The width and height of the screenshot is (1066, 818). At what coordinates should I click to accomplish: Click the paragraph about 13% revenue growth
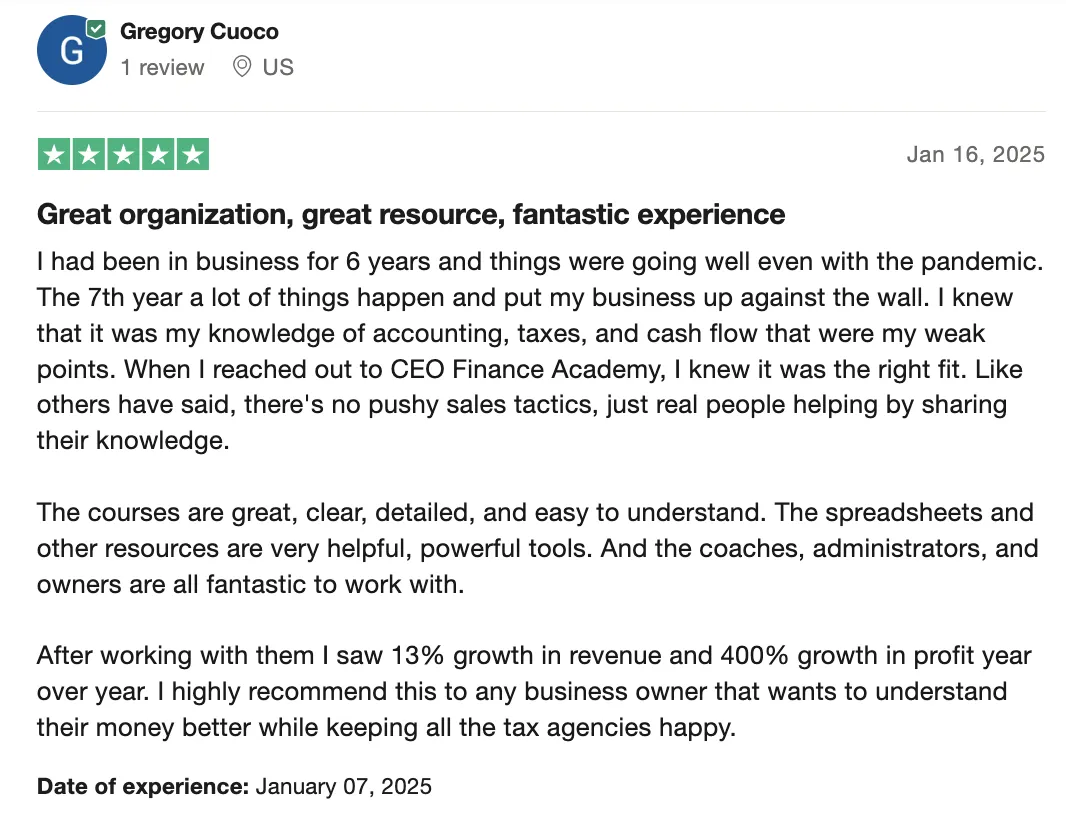coord(534,692)
